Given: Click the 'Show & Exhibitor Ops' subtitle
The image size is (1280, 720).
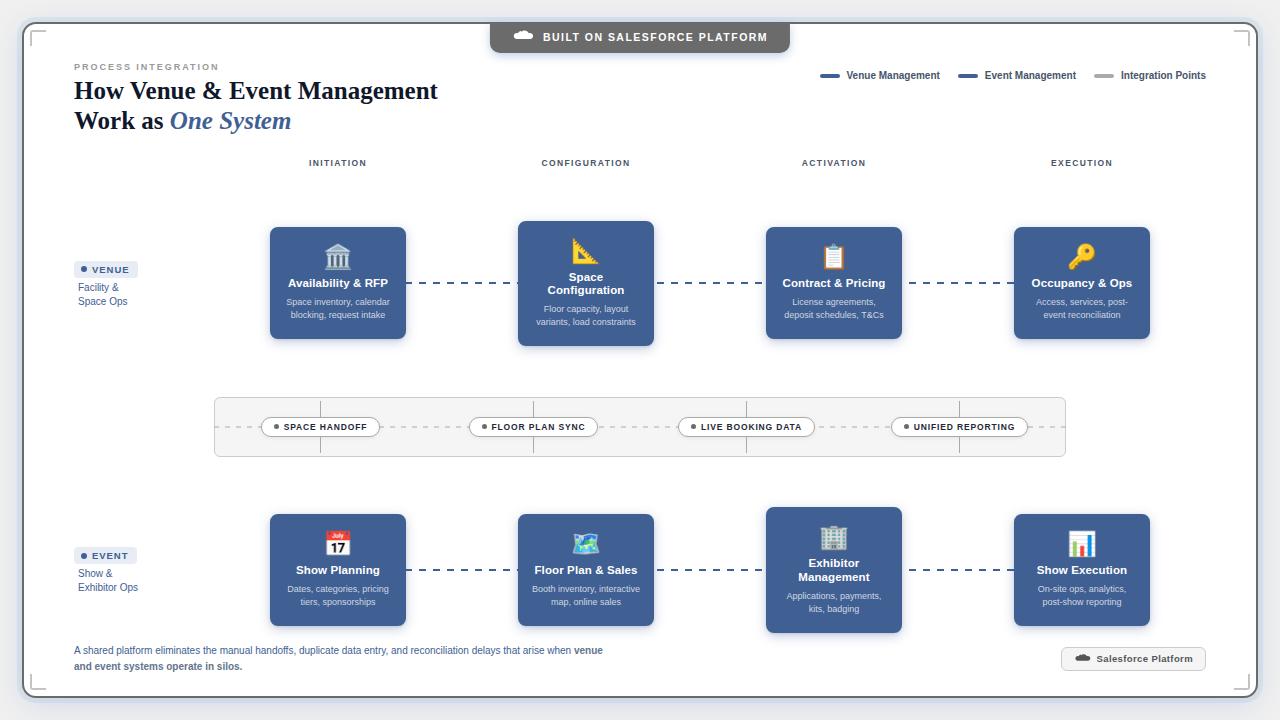Looking at the screenshot, I should click(x=108, y=580).
